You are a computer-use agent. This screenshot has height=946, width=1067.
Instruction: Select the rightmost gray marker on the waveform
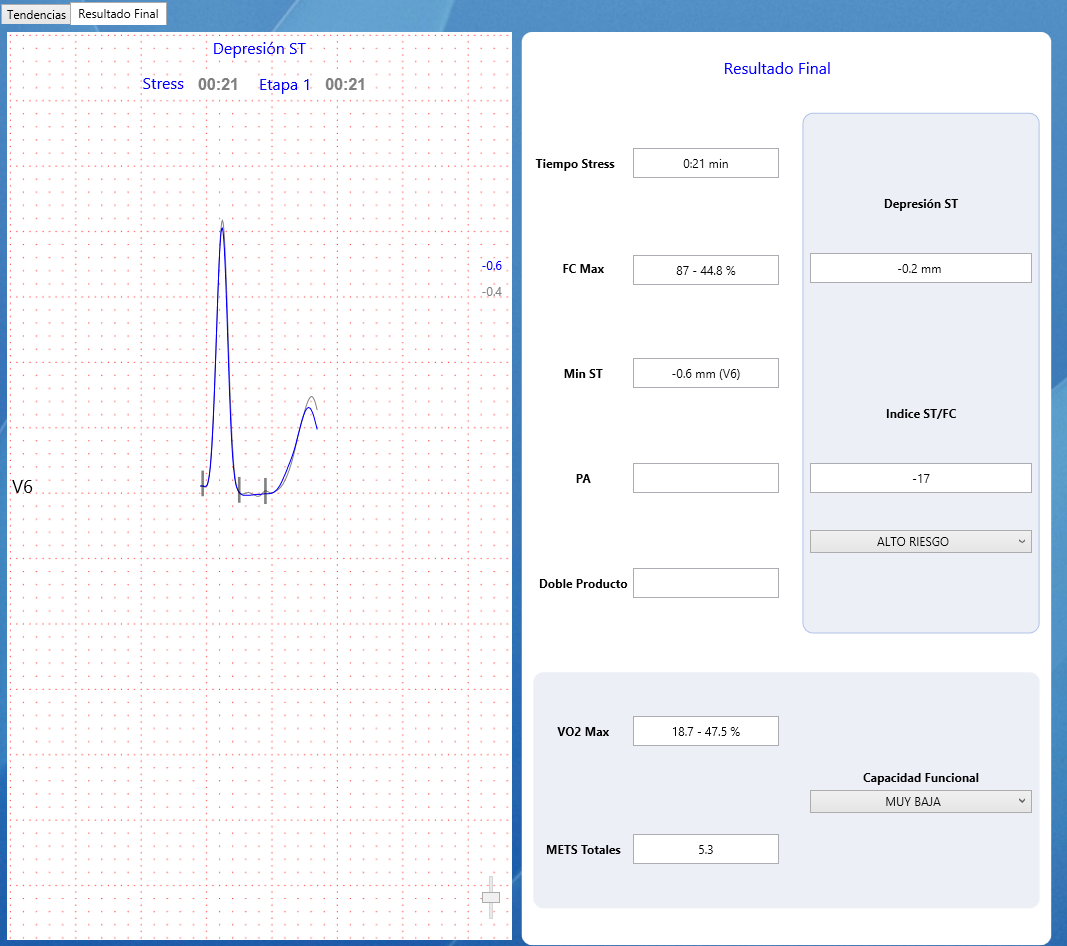(x=265, y=491)
